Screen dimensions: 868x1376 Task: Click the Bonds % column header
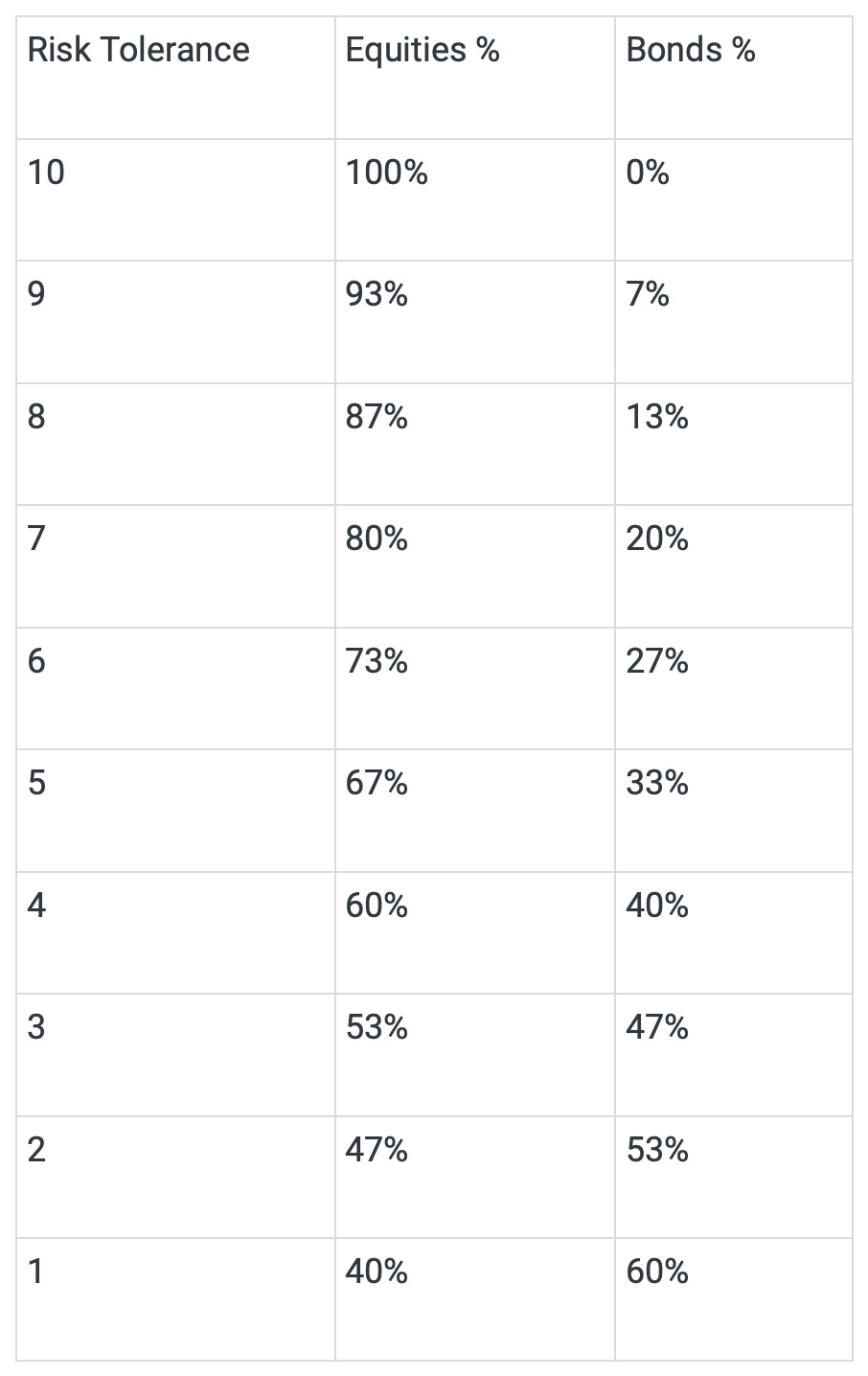coord(734,78)
